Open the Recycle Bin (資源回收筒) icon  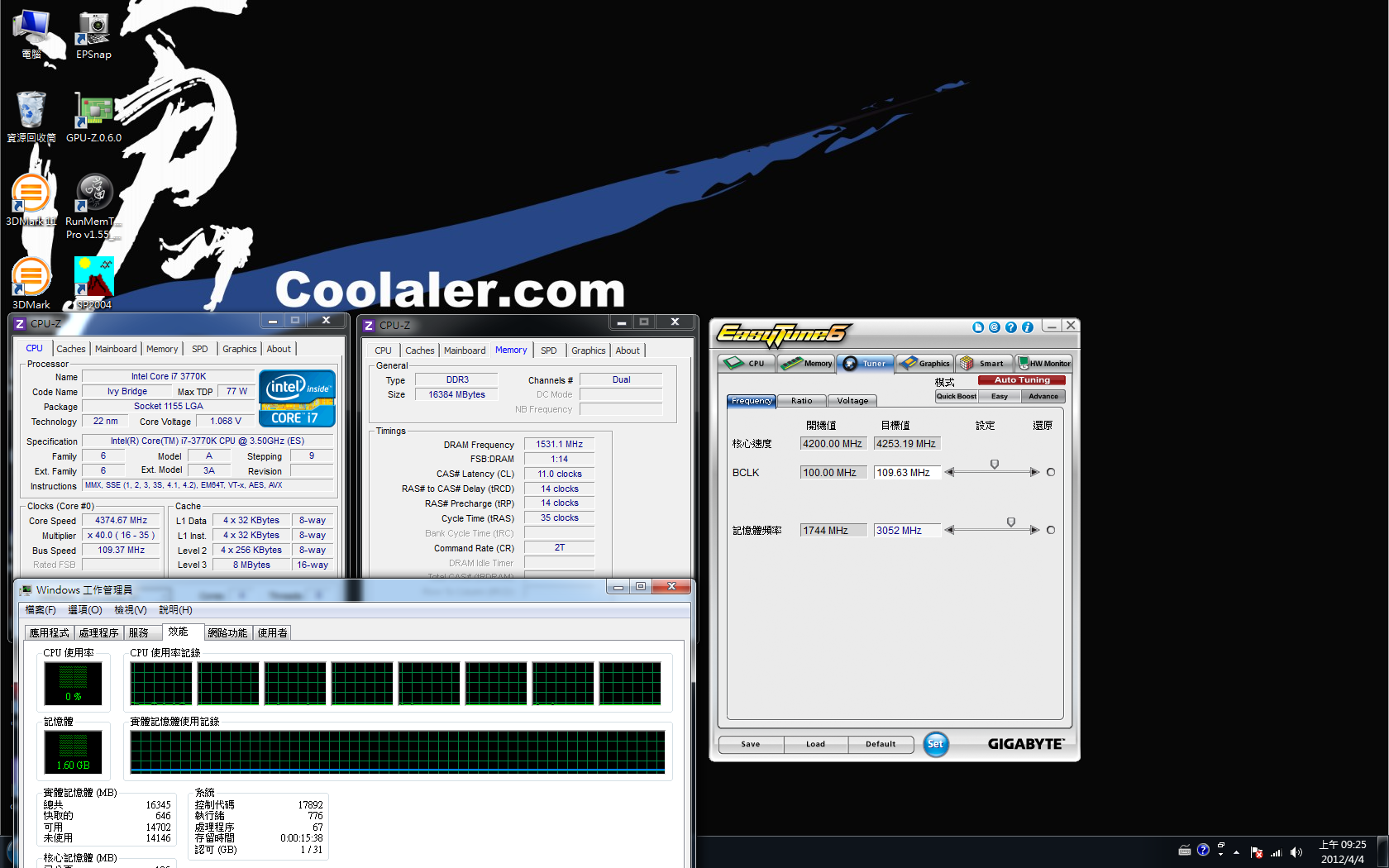31,117
